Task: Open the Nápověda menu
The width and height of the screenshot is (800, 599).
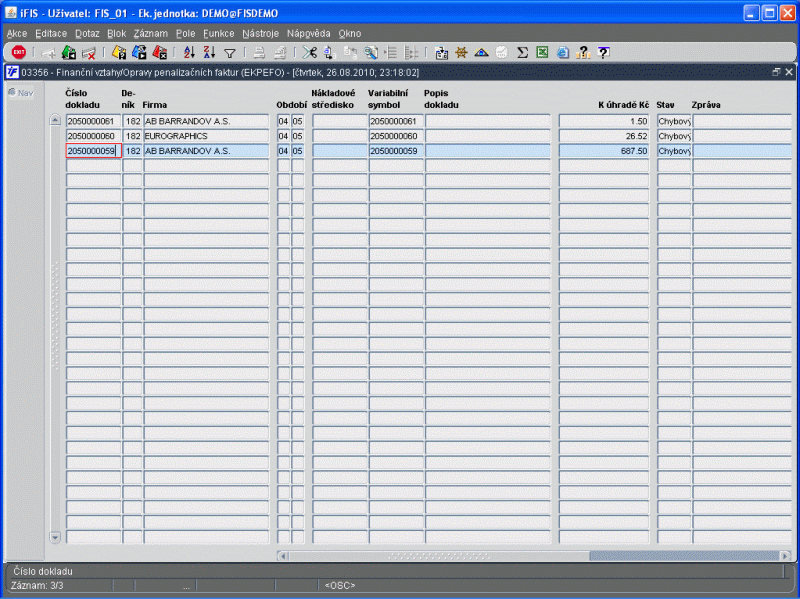Action: click(309, 34)
